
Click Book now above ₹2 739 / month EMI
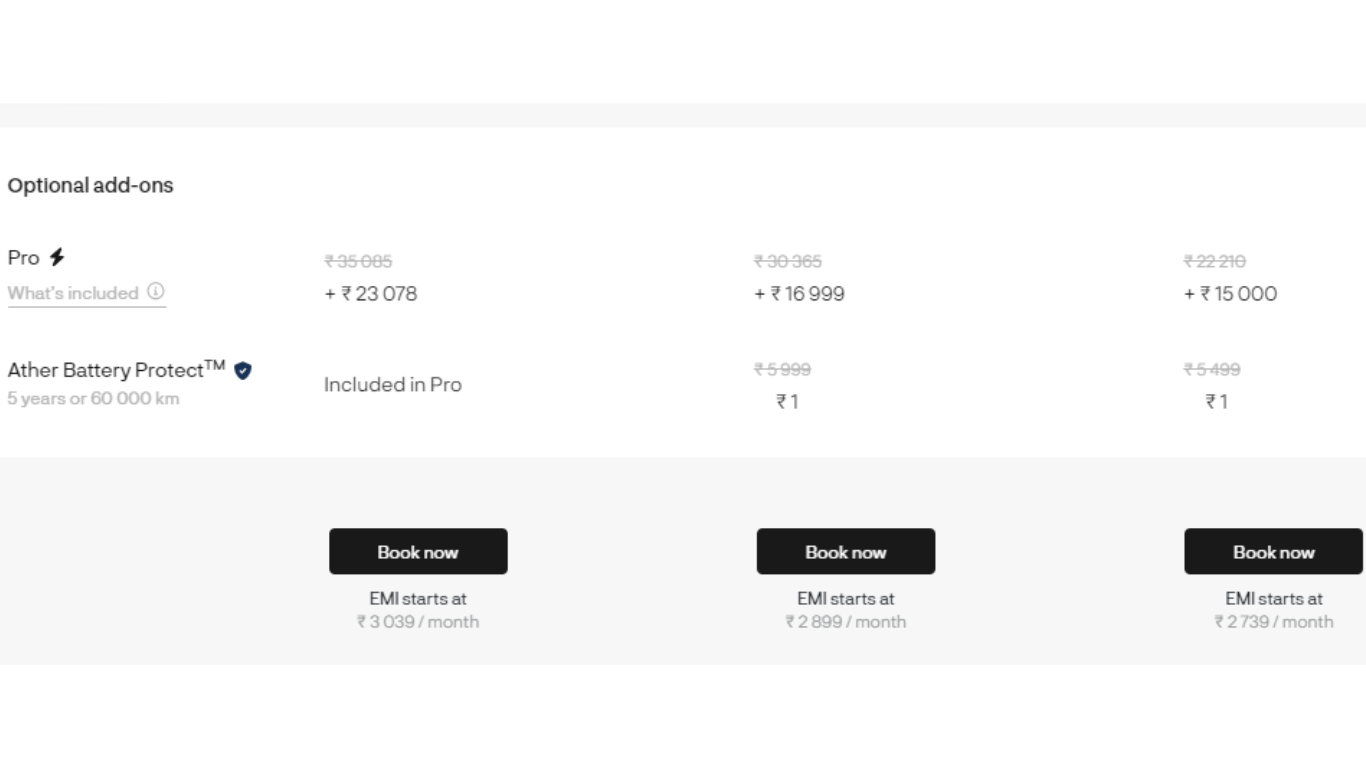pos(1273,551)
